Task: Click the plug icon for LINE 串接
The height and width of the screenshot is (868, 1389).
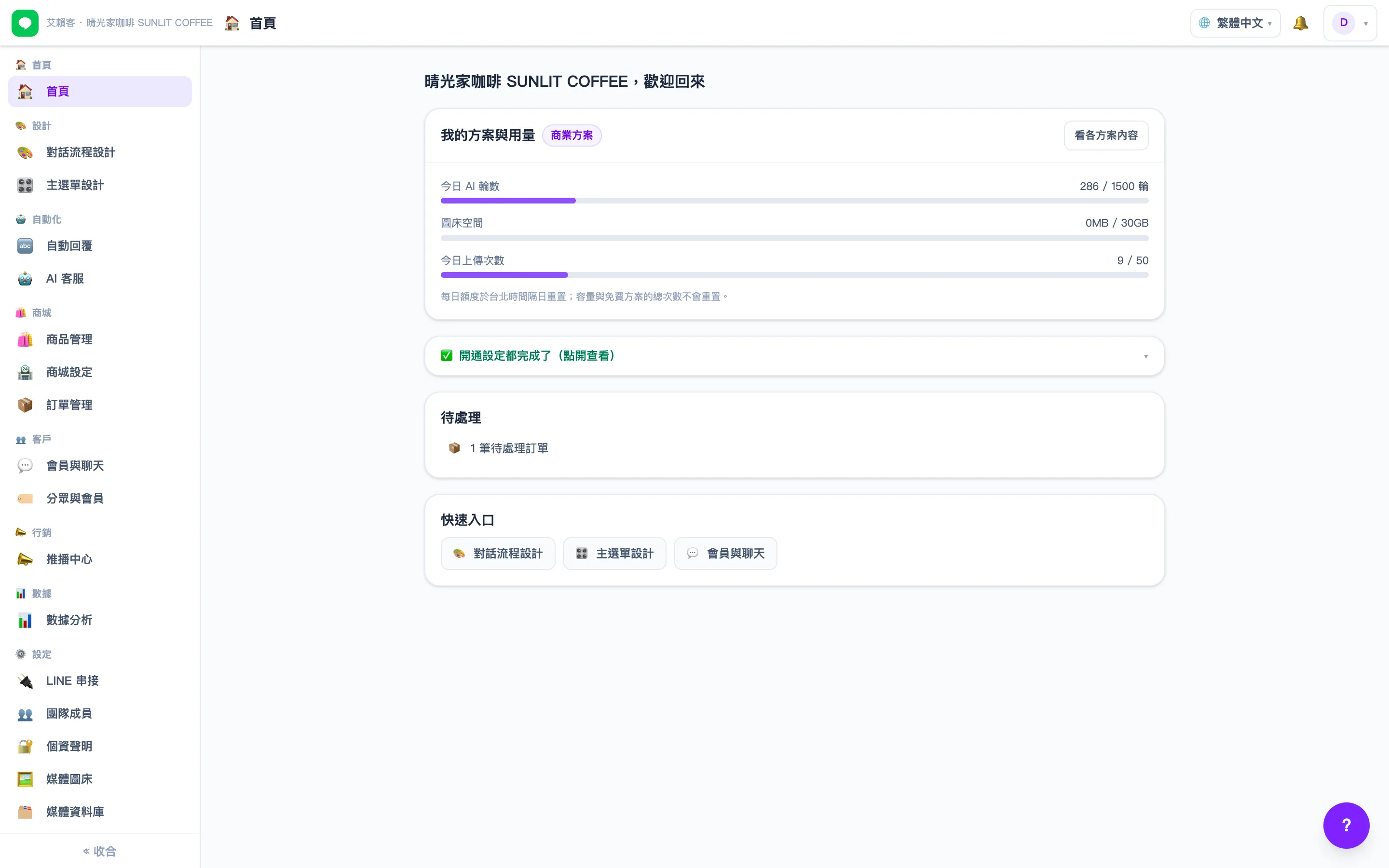Action: tap(25, 681)
